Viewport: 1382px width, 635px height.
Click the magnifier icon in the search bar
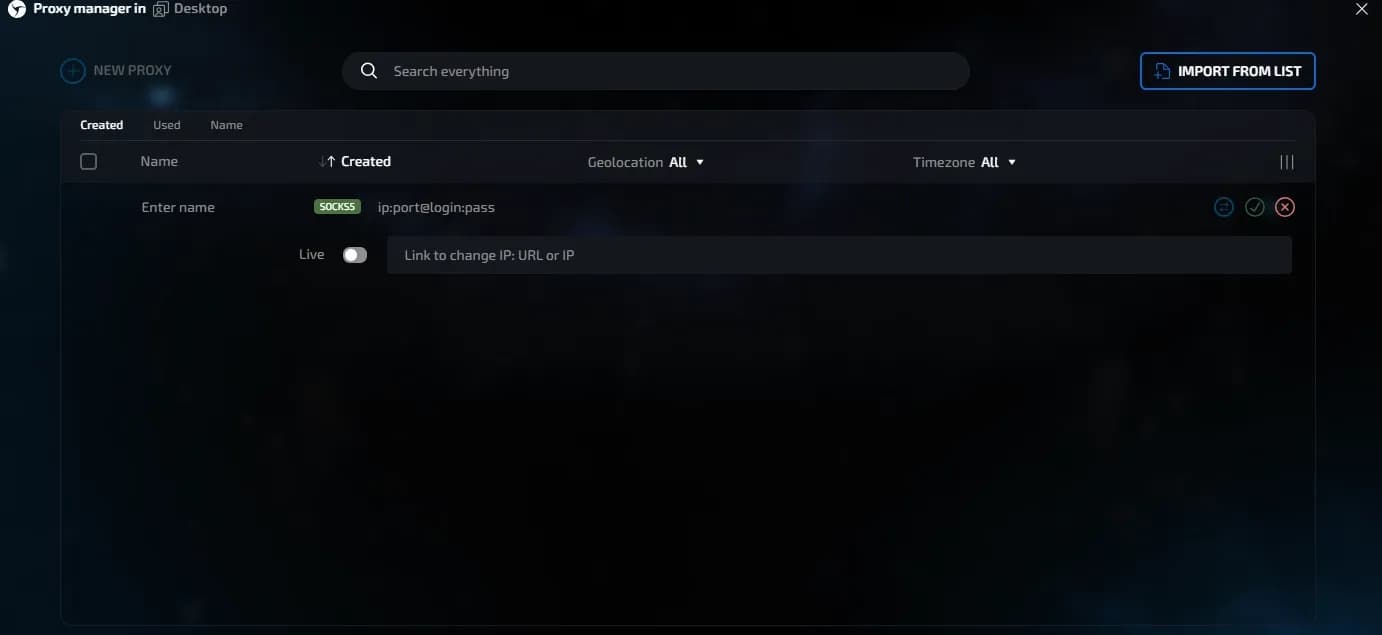coord(369,71)
